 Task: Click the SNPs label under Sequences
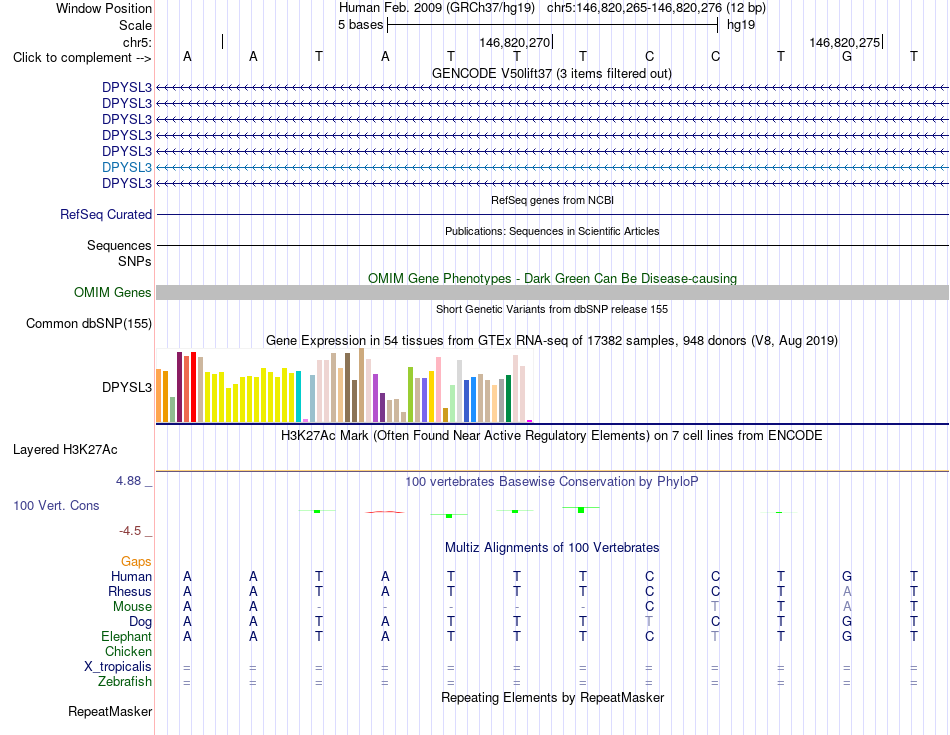135,261
